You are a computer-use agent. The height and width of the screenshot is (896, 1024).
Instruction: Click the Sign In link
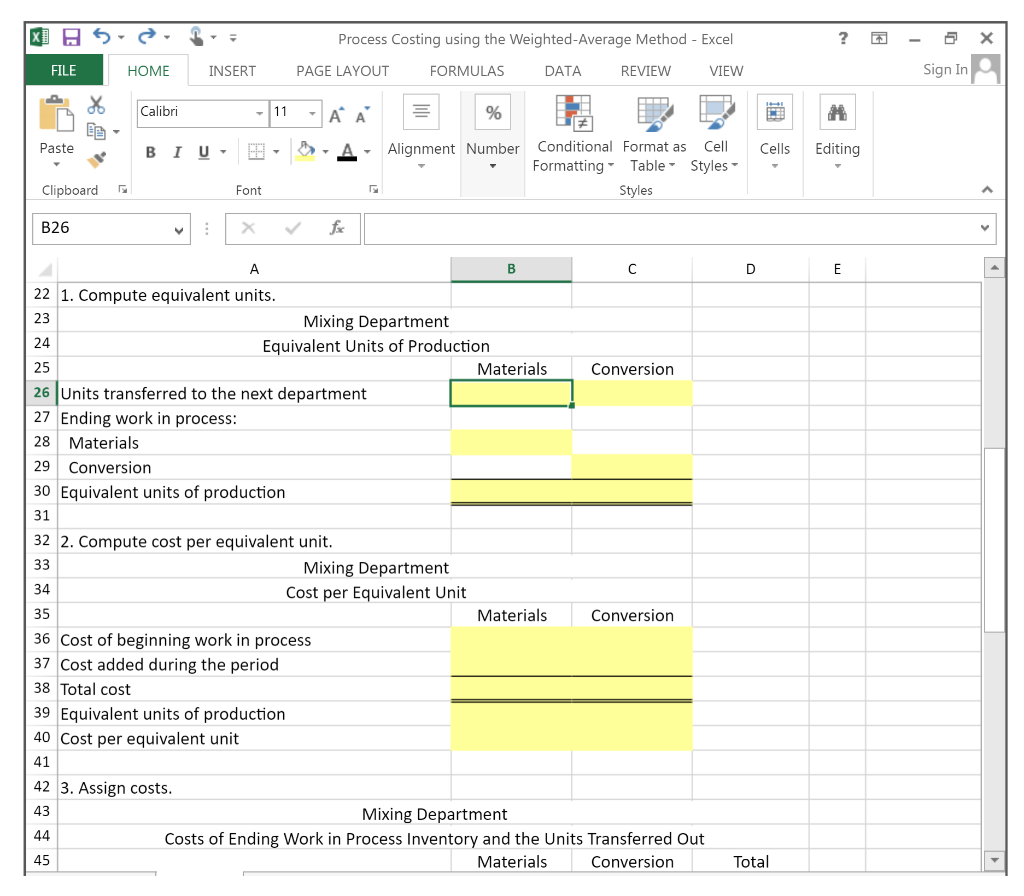[944, 70]
